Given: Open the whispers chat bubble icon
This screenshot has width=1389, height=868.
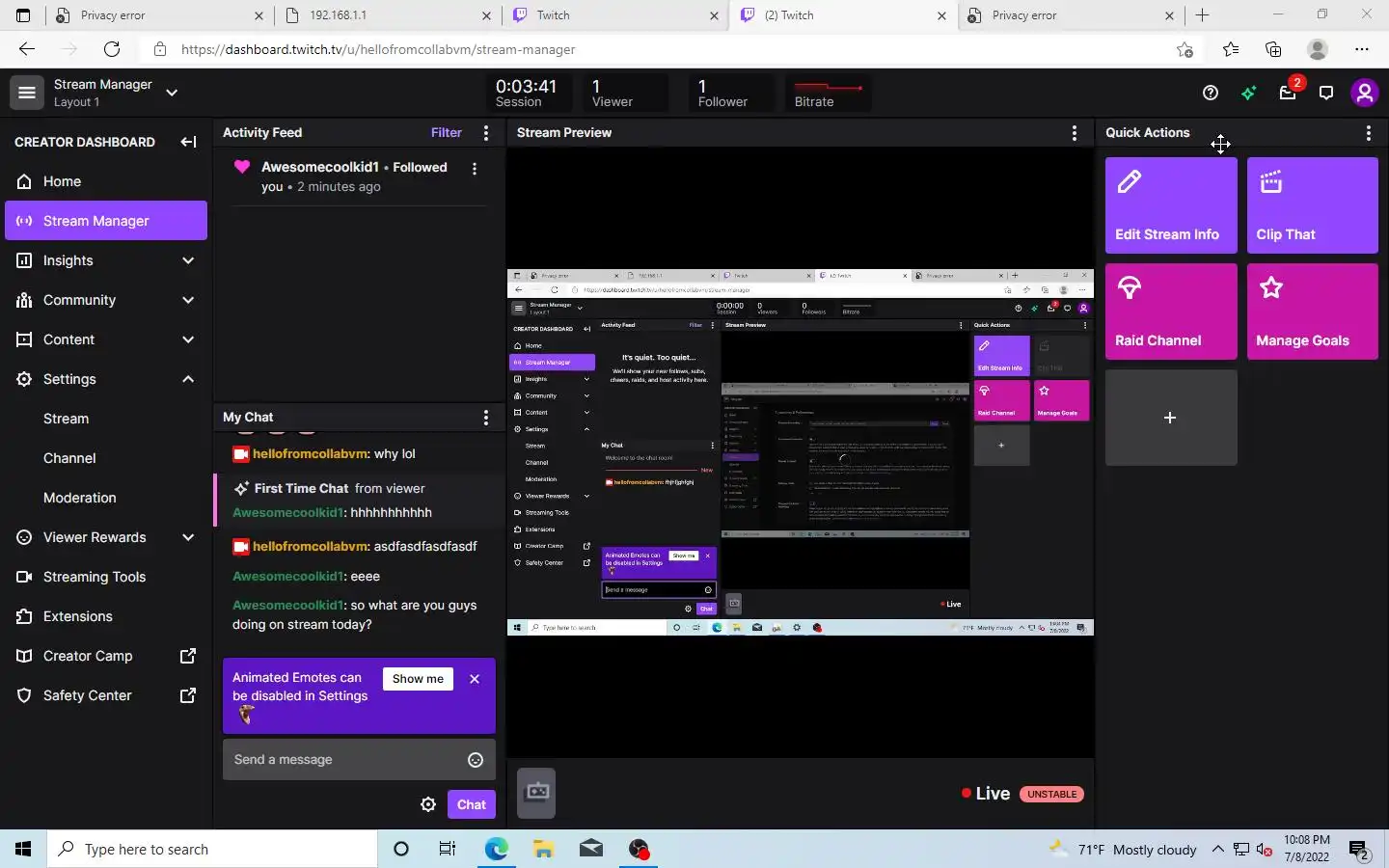Looking at the screenshot, I should pyautogui.click(x=1326, y=93).
